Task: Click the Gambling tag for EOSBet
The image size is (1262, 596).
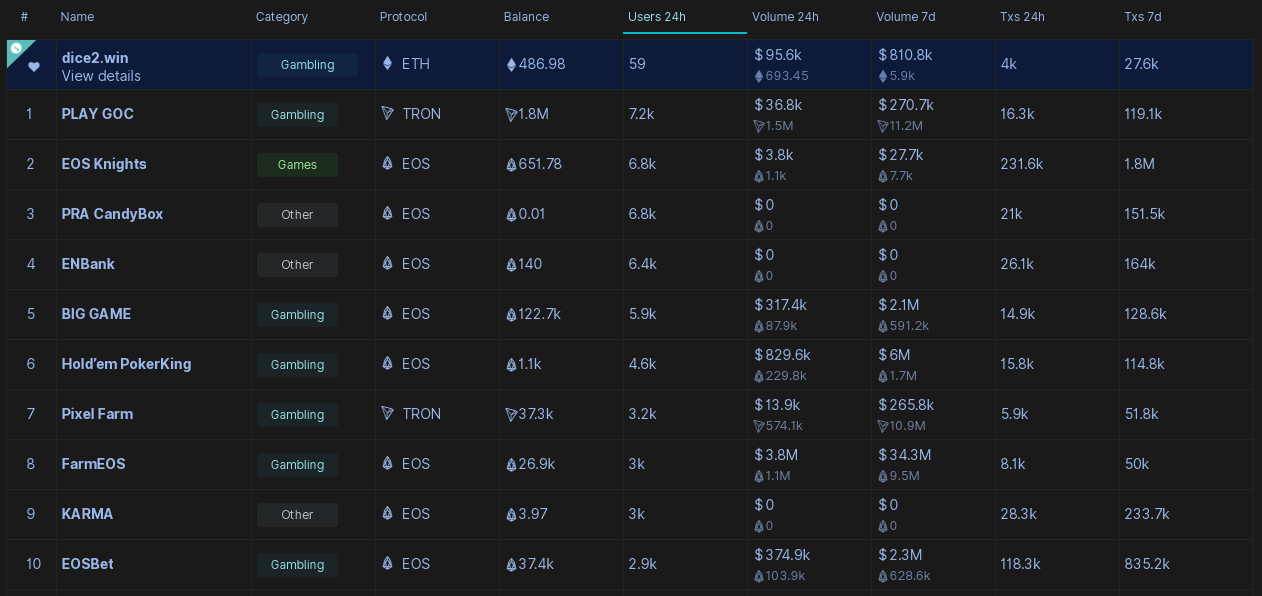Action: [297, 565]
